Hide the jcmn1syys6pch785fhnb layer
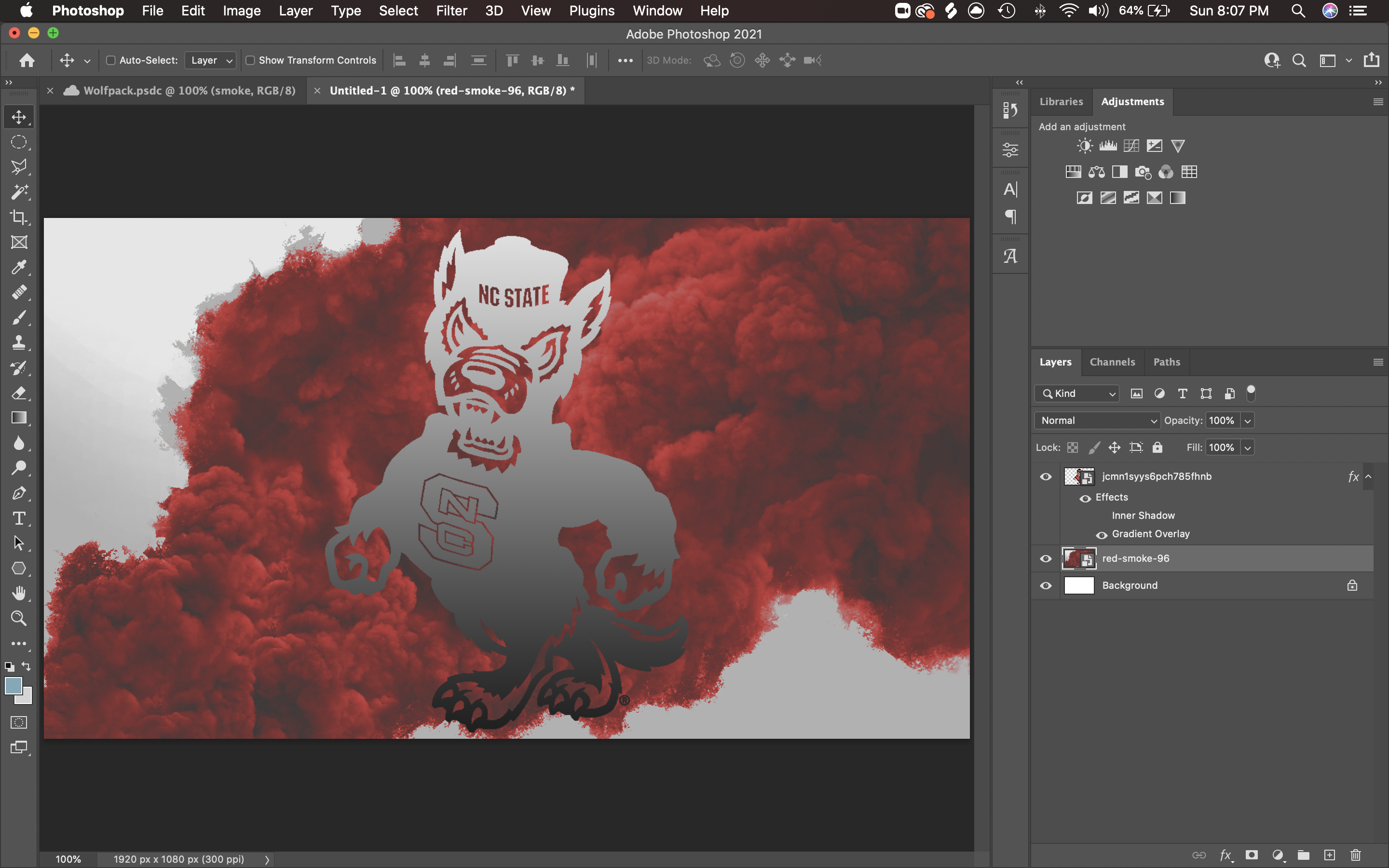This screenshot has height=868, width=1389. click(1046, 476)
